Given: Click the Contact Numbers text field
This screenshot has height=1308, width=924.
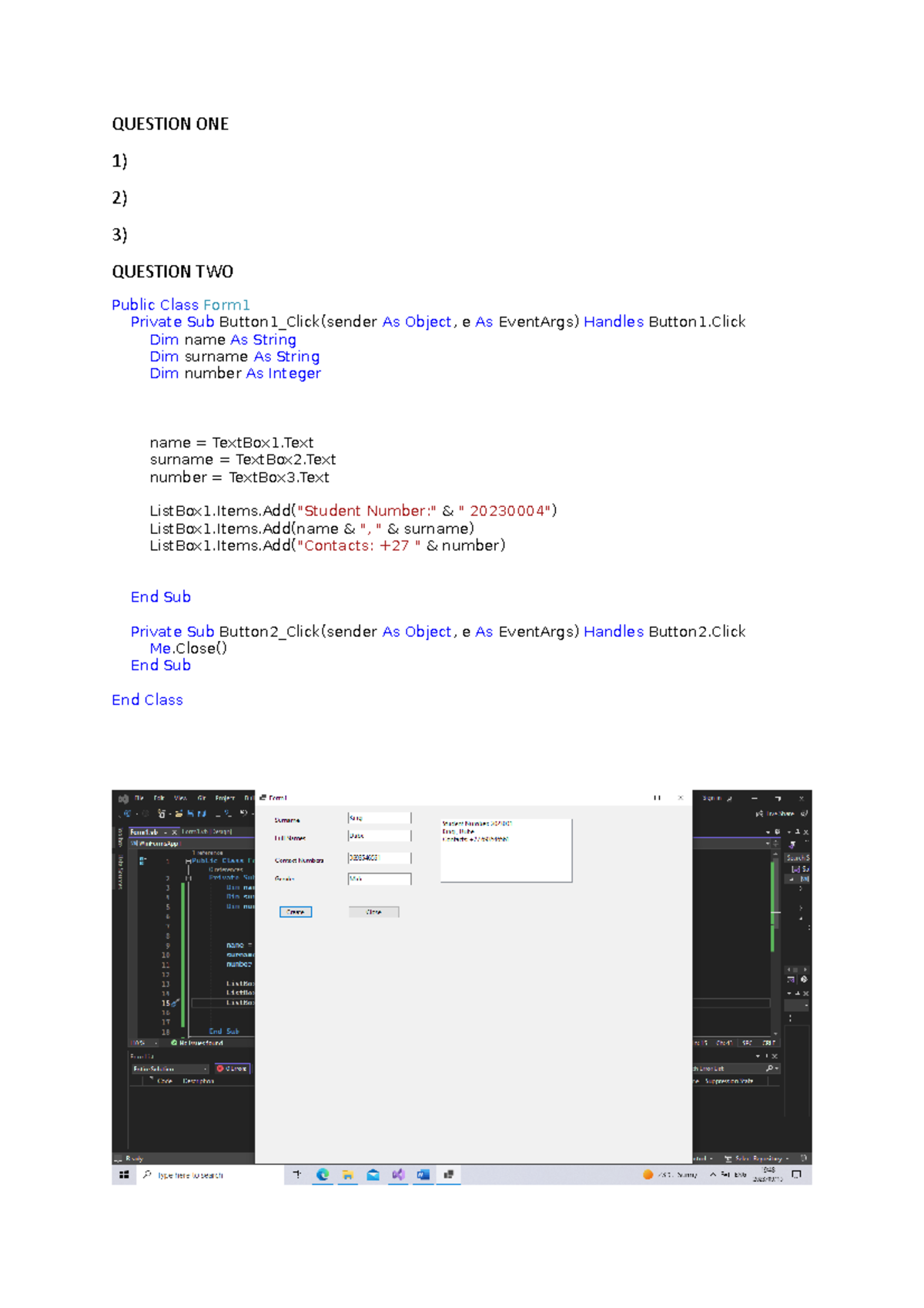Looking at the screenshot, I should point(379,857).
